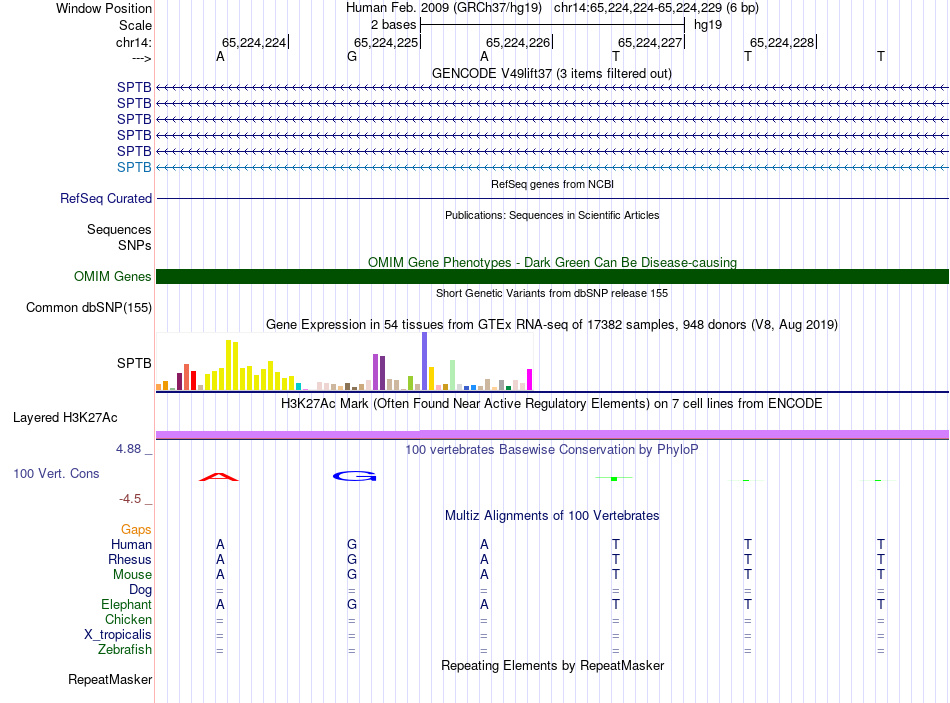This screenshot has width=950, height=703.
Task: Click the 2 bases scale bar label
Action: [393, 25]
